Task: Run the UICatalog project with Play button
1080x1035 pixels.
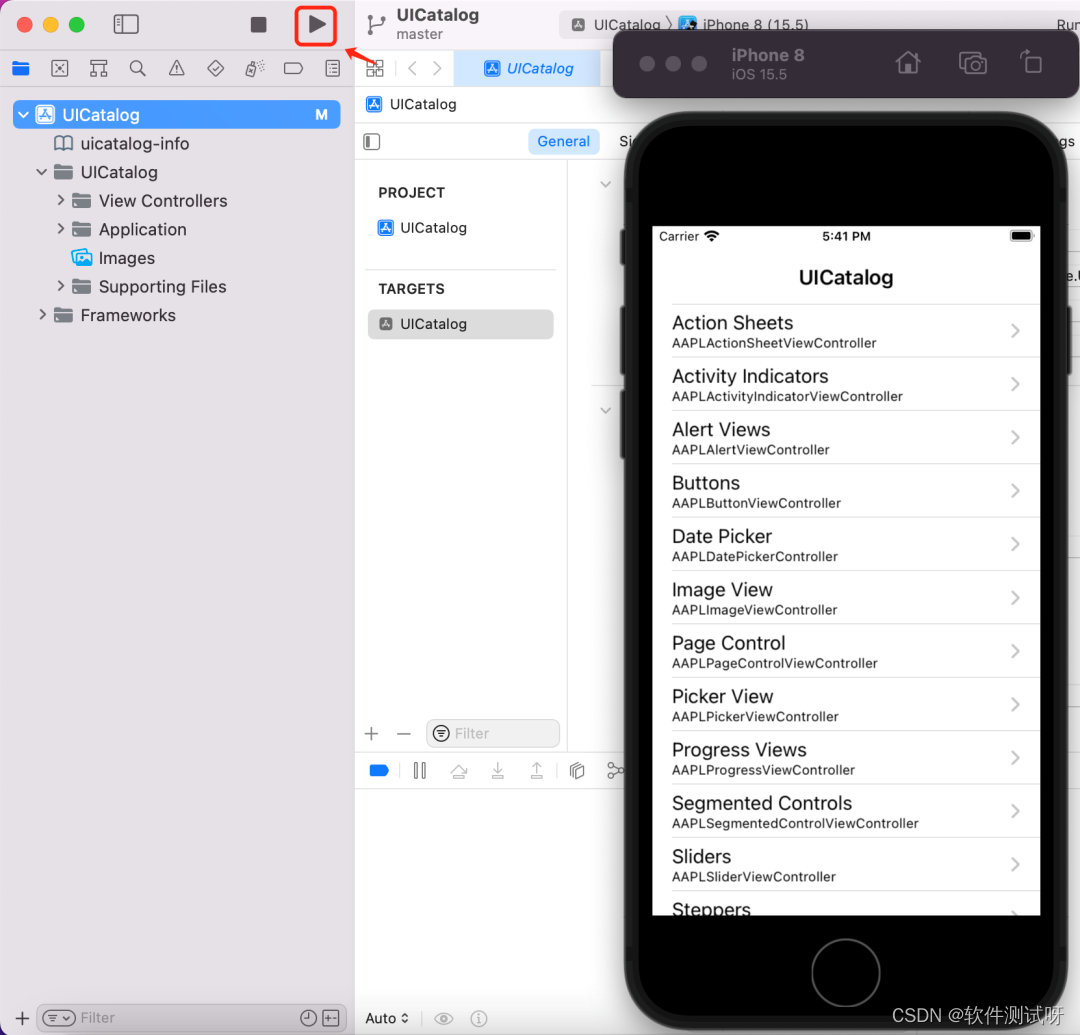Action: point(316,25)
